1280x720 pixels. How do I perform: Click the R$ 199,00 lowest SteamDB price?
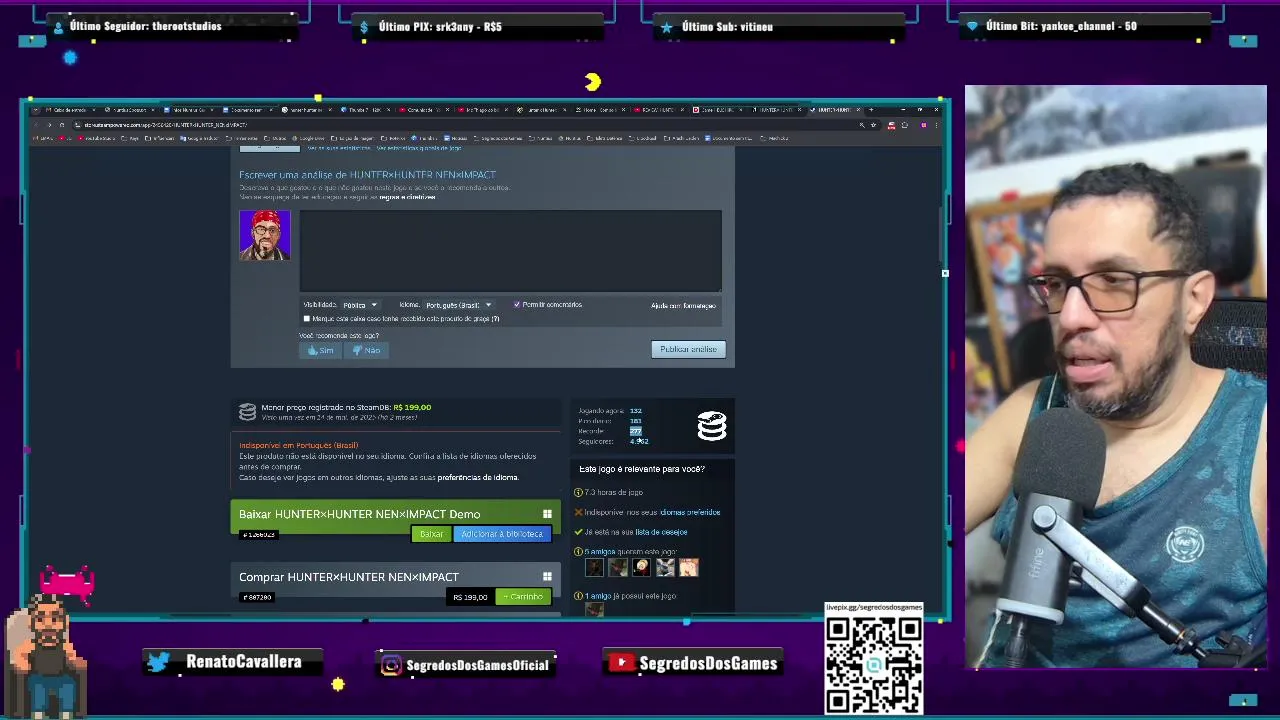(412, 407)
